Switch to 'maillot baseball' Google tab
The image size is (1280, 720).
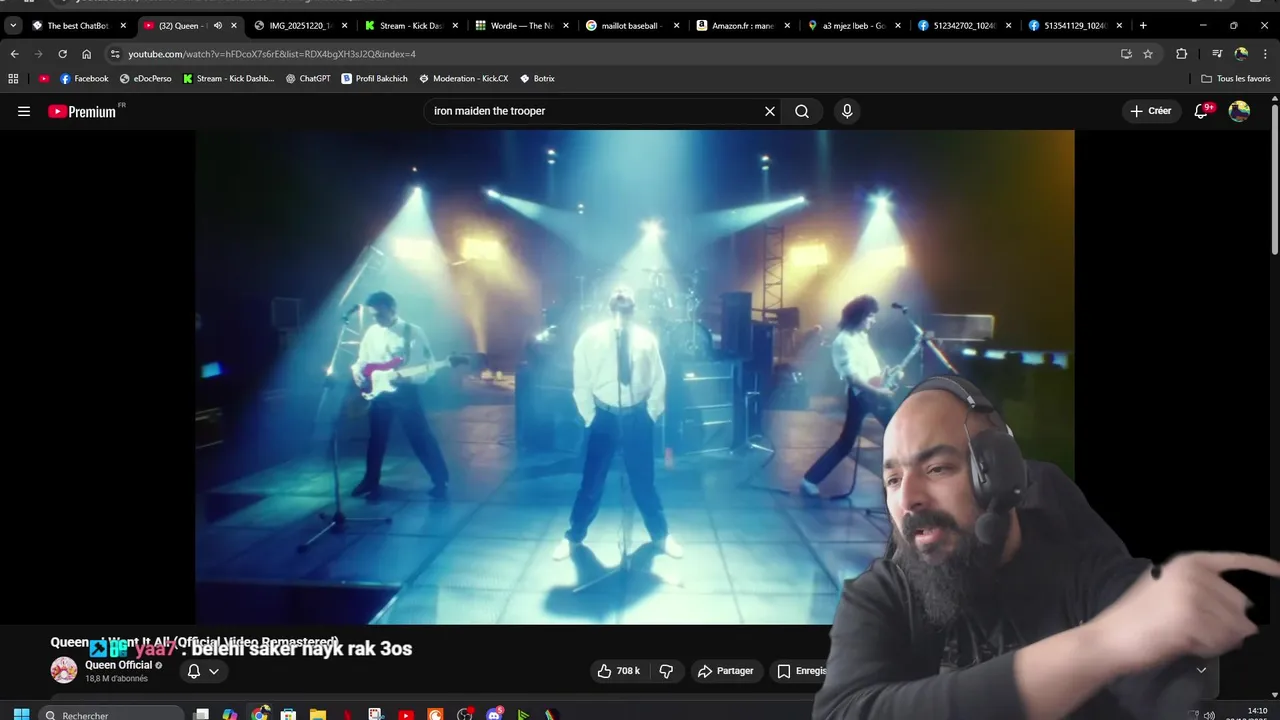pos(632,25)
